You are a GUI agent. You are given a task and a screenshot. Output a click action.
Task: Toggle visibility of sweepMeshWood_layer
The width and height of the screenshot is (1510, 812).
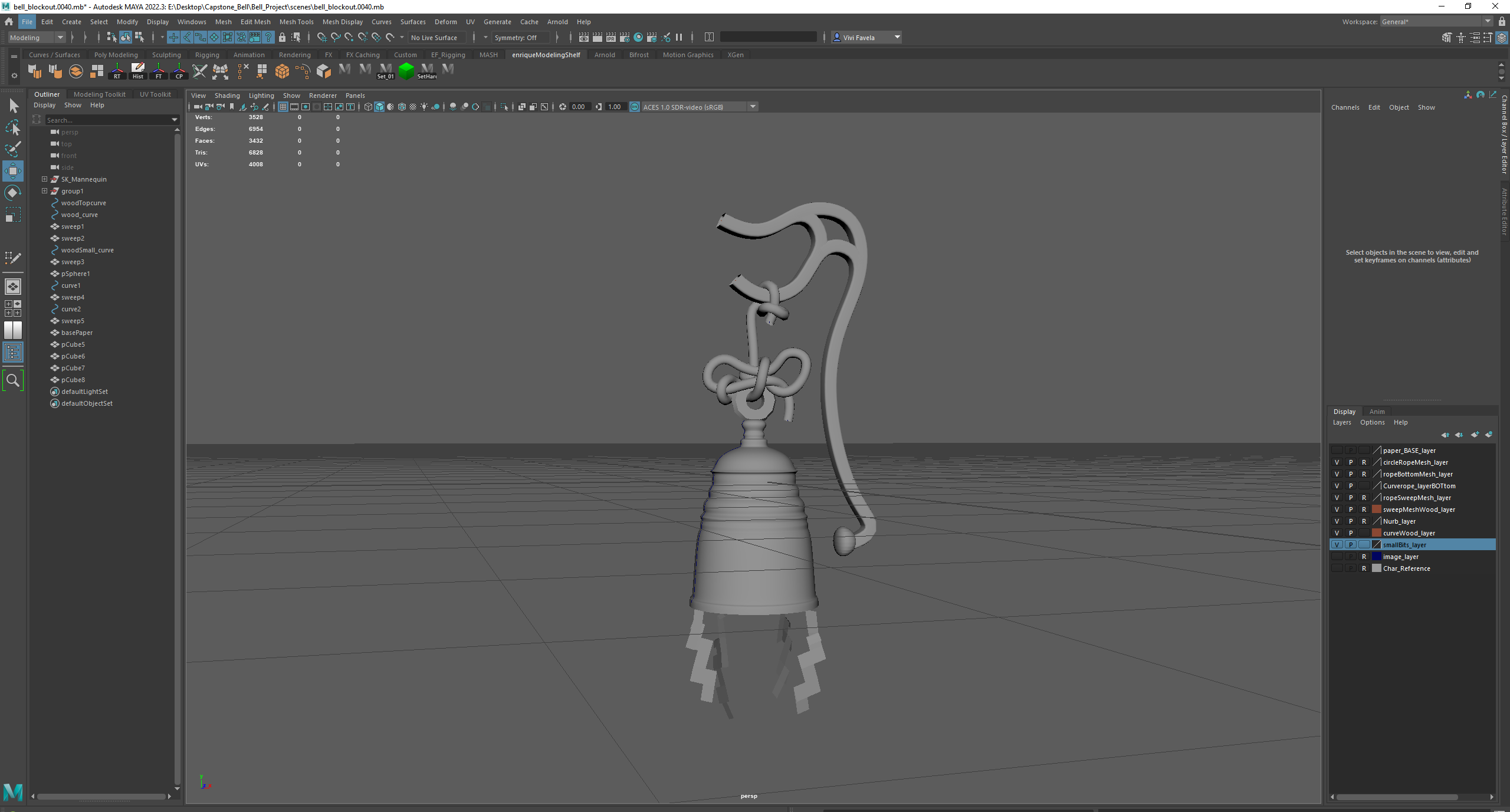tap(1337, 509)
